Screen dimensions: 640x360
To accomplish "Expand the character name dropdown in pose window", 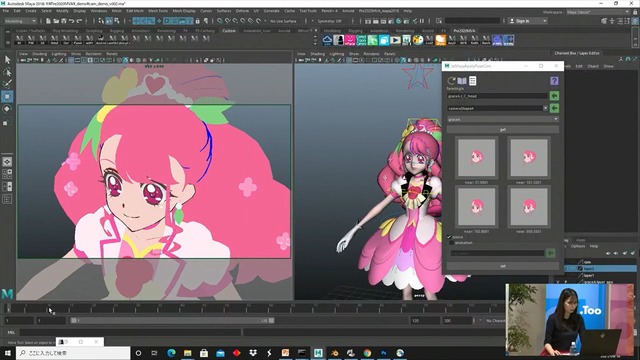I will pyautogui.click(x=503, y=119).
